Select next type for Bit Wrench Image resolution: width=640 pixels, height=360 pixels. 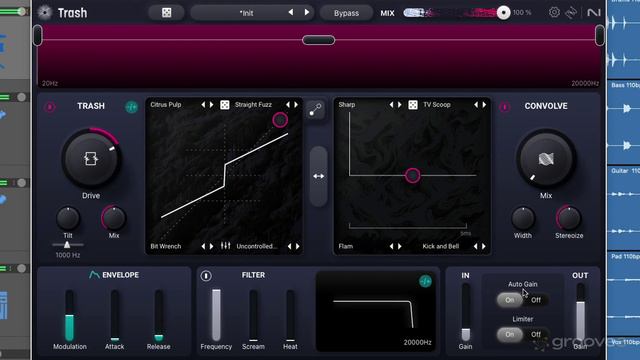click(211, 246)
